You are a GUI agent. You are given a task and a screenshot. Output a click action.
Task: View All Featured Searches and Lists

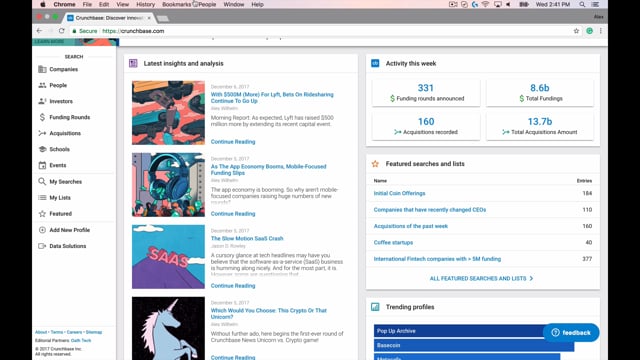click(x=481, y=278)
